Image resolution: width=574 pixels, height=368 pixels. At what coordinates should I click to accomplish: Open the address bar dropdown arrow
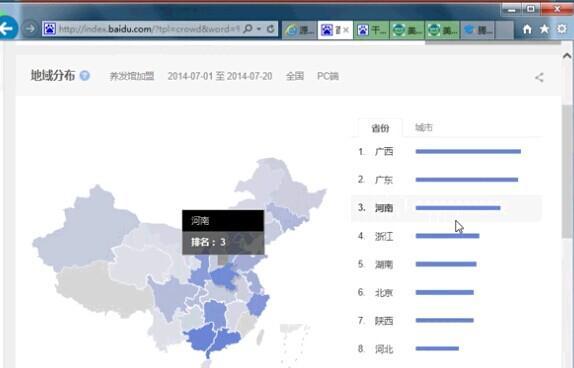tap(259, 29)
